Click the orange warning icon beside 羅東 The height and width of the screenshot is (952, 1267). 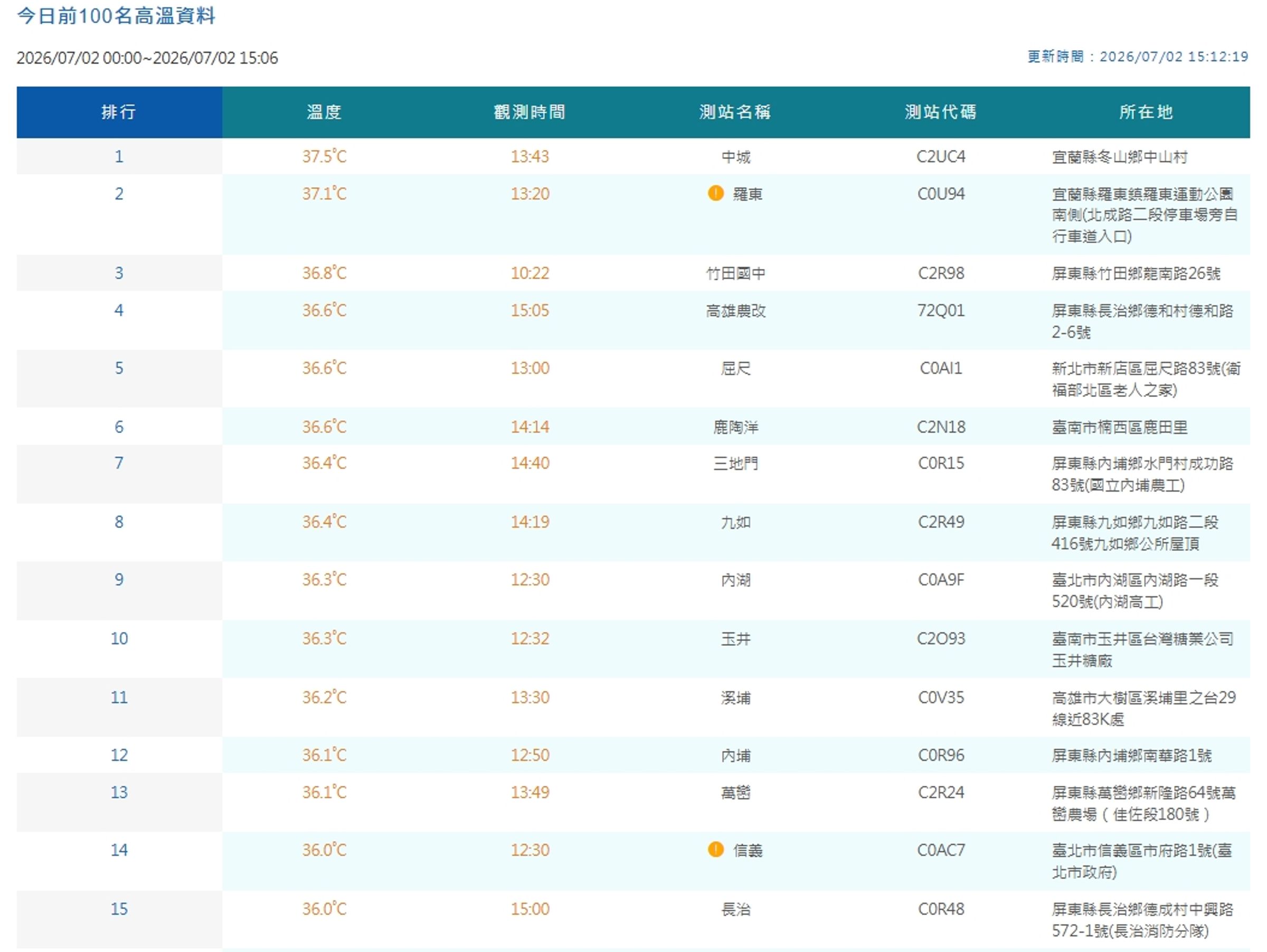[x=715, y=193]
